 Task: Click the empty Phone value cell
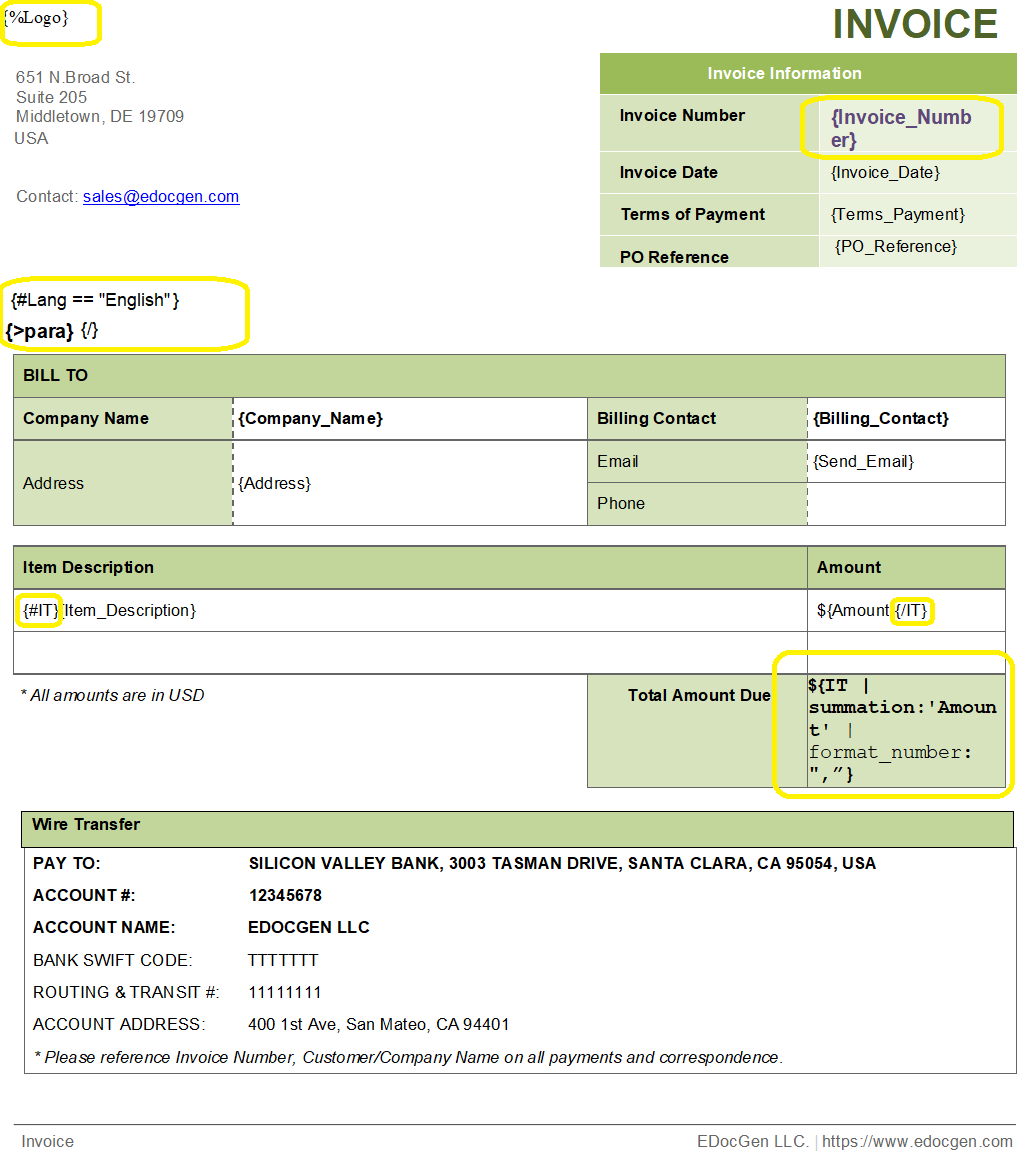click(x=905, y=504)
